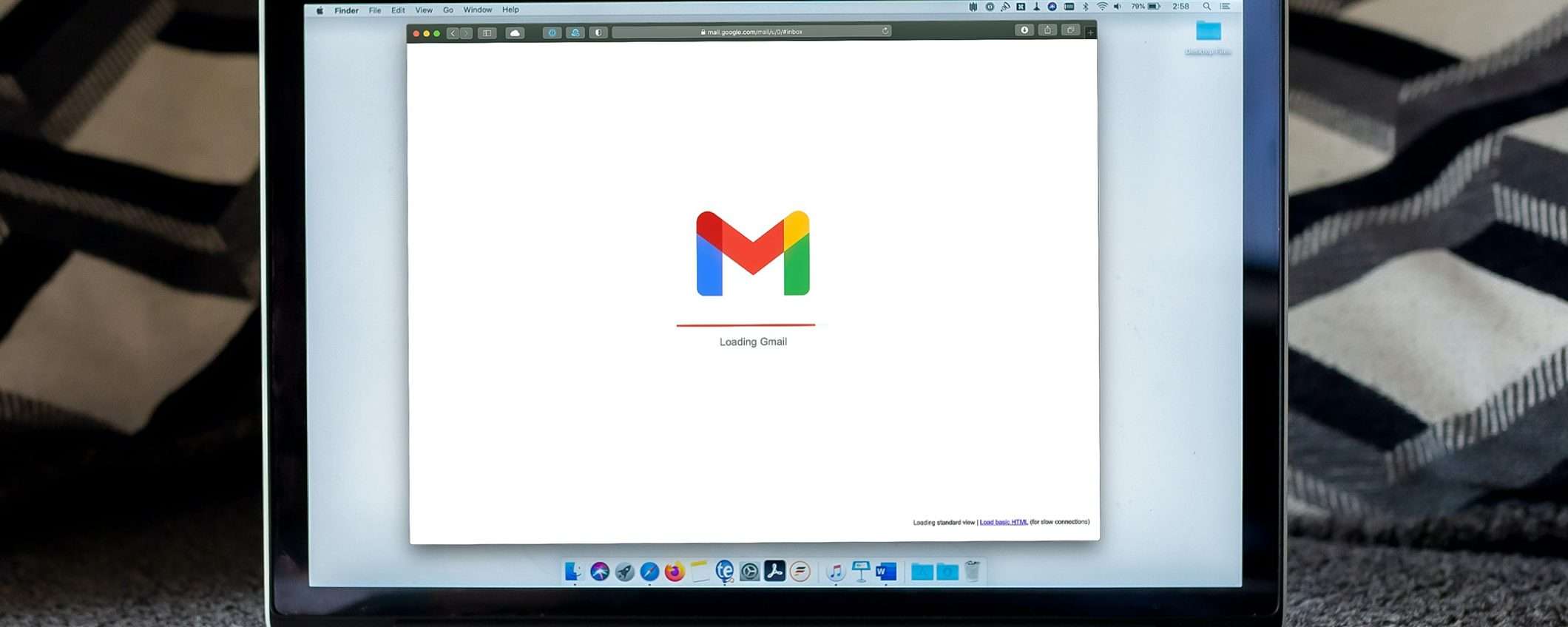Show the Safari sidebar
Screen dimensions: 1568x627
[487, 33]
